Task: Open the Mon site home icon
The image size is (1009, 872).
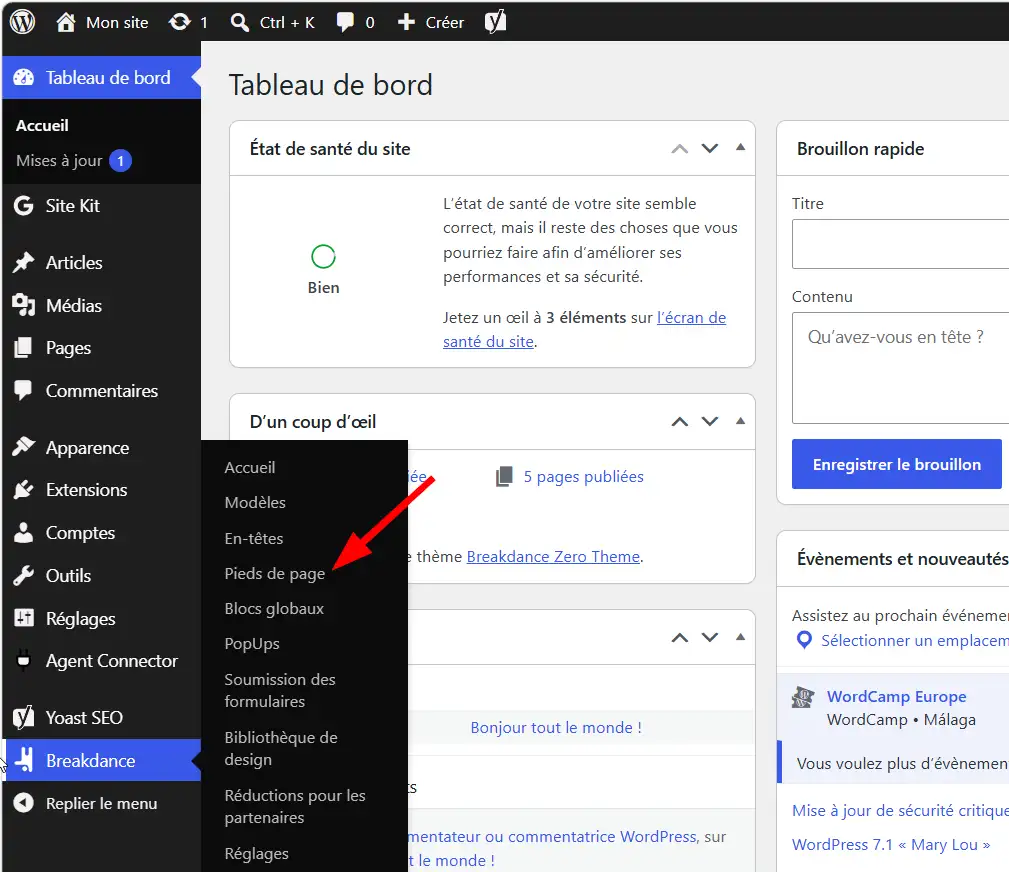Action: click(x=65, y=23)
